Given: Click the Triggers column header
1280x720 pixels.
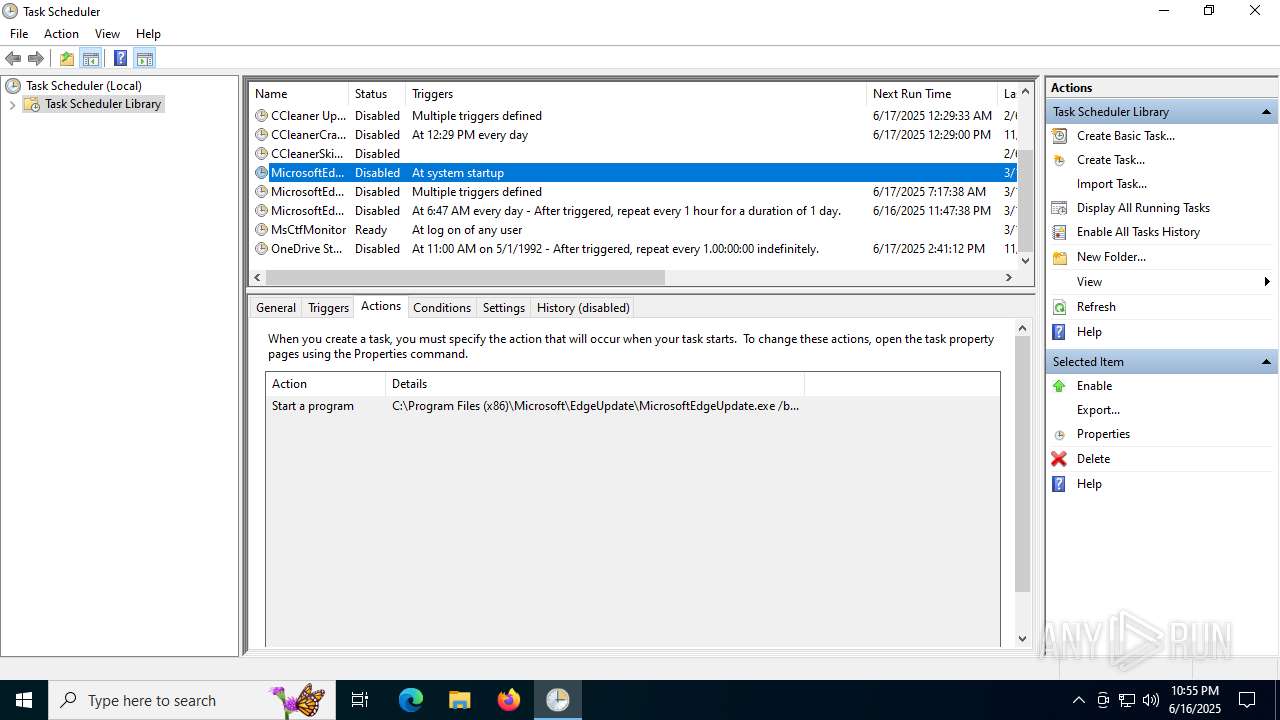Looking at the screenshot, I should pyautogui.click(x=636, y=94).
